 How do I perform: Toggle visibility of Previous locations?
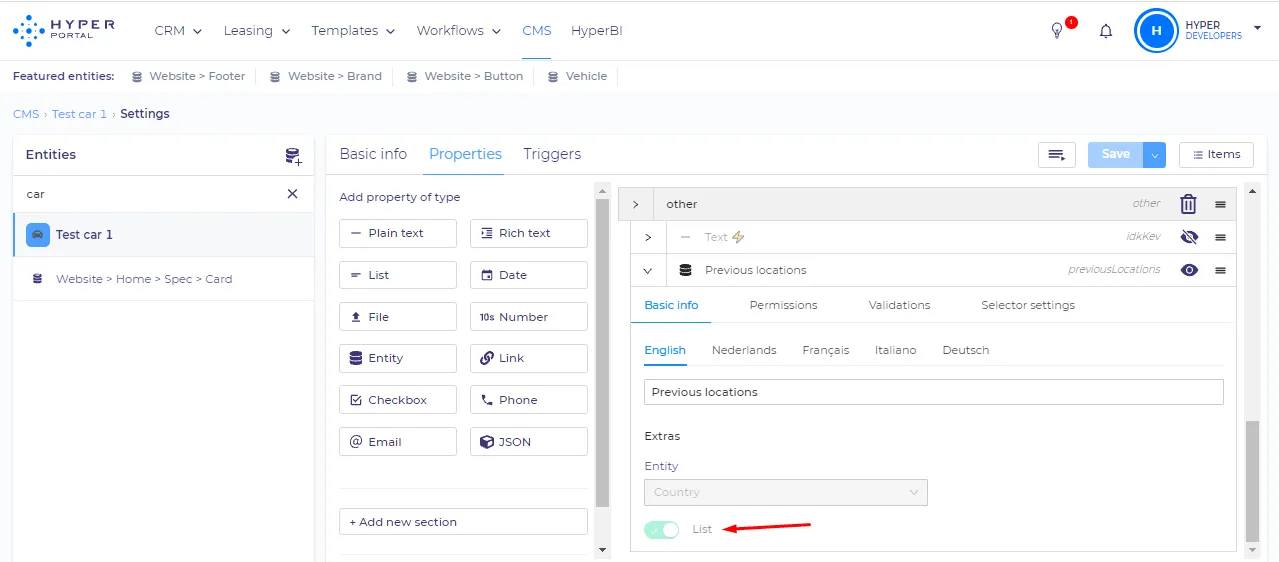pos(1189,270)
